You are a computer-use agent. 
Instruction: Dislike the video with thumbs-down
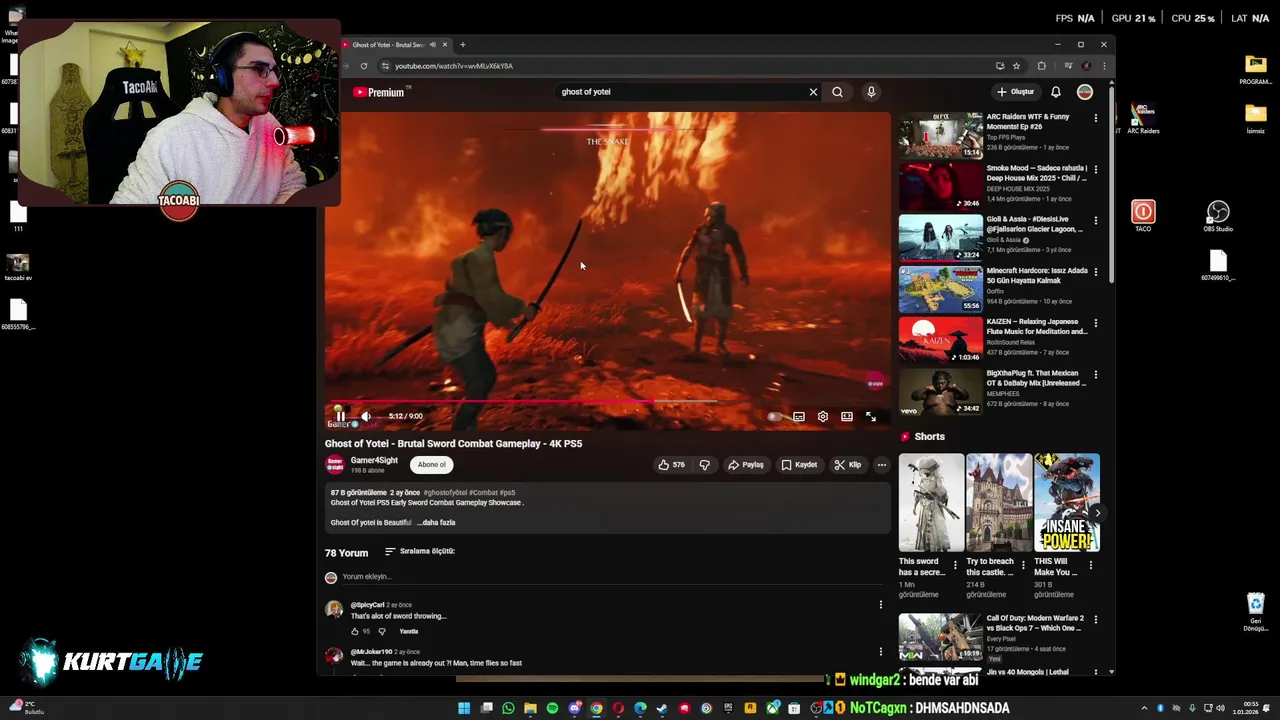[x=704, y=465]
